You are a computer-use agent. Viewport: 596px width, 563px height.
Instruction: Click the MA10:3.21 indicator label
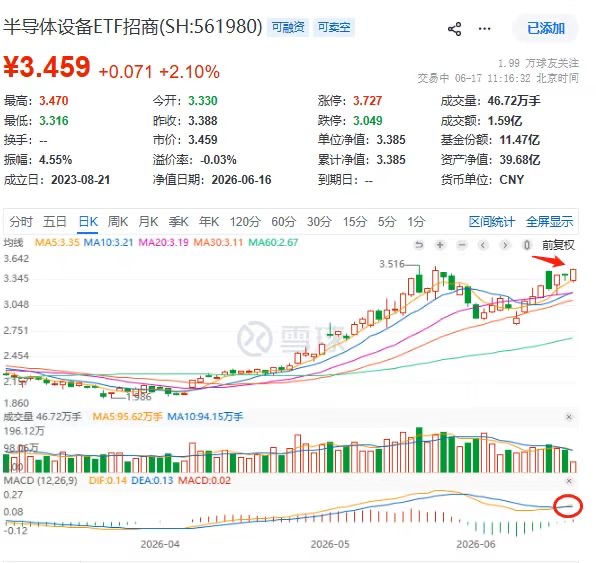point(108,242)
